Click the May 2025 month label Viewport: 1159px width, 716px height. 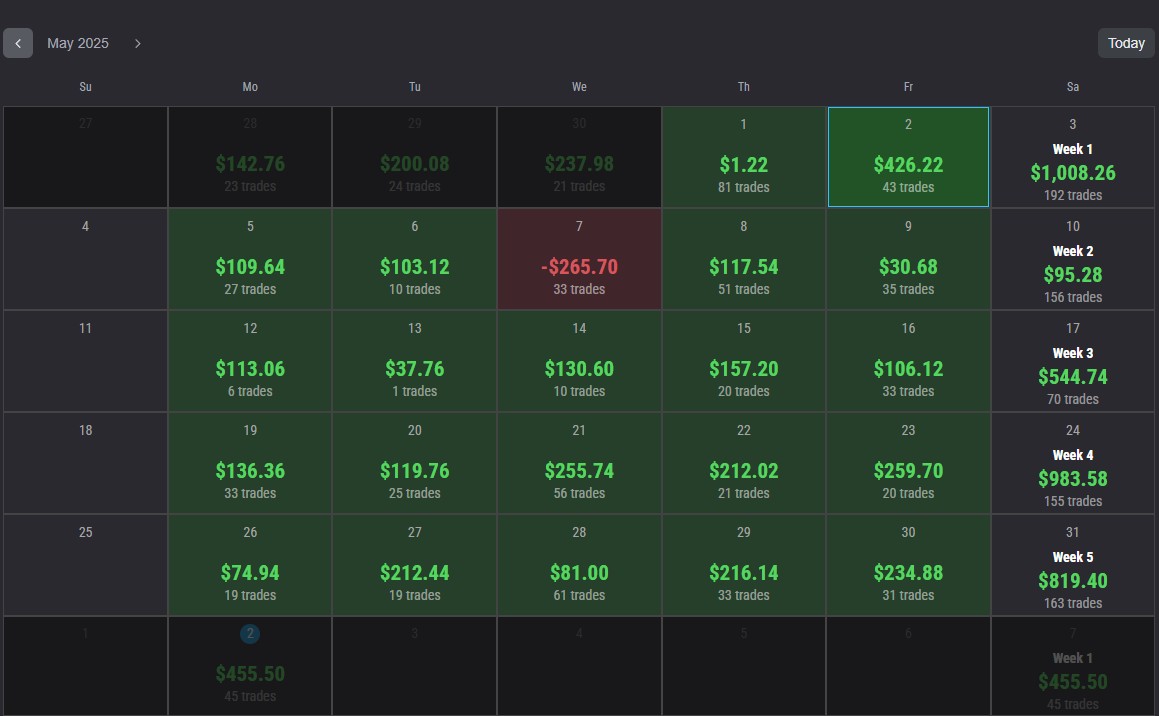(78, 43)
